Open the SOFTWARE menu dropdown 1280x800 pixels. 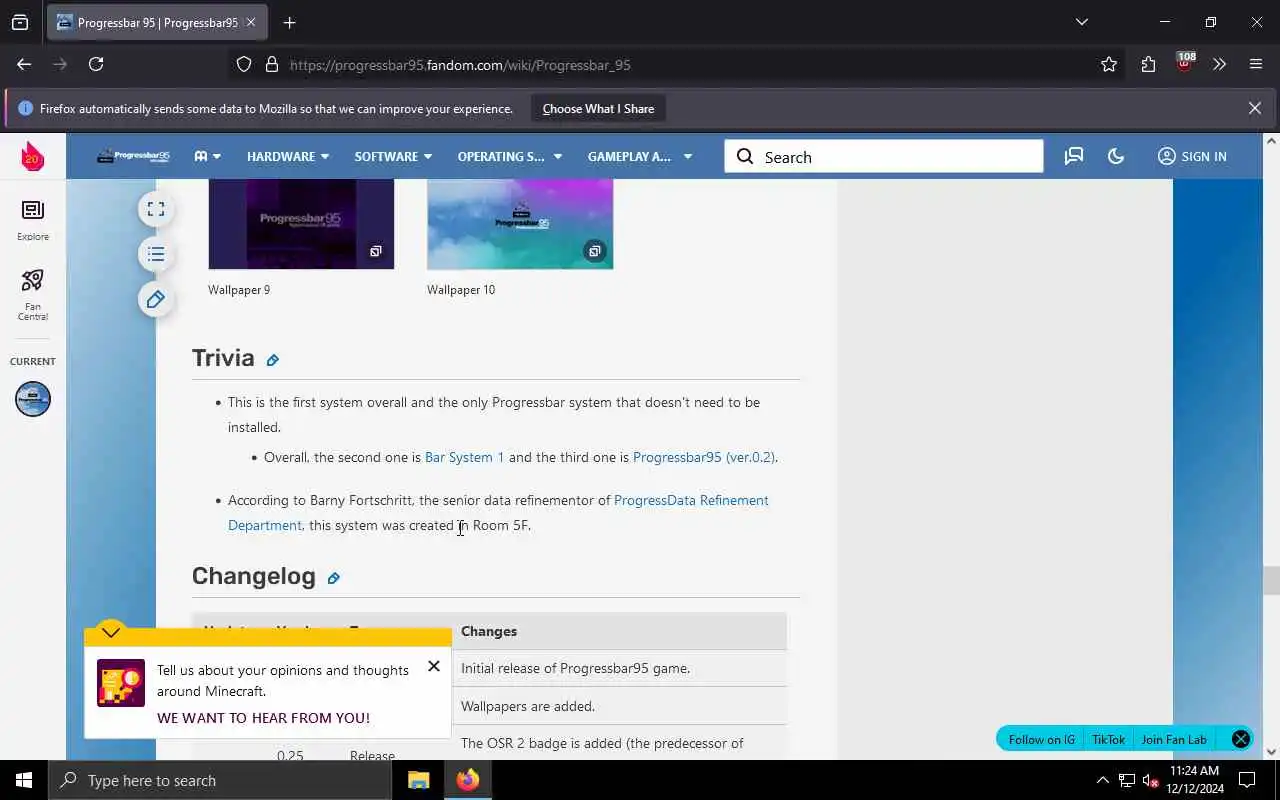click(393, 156)
